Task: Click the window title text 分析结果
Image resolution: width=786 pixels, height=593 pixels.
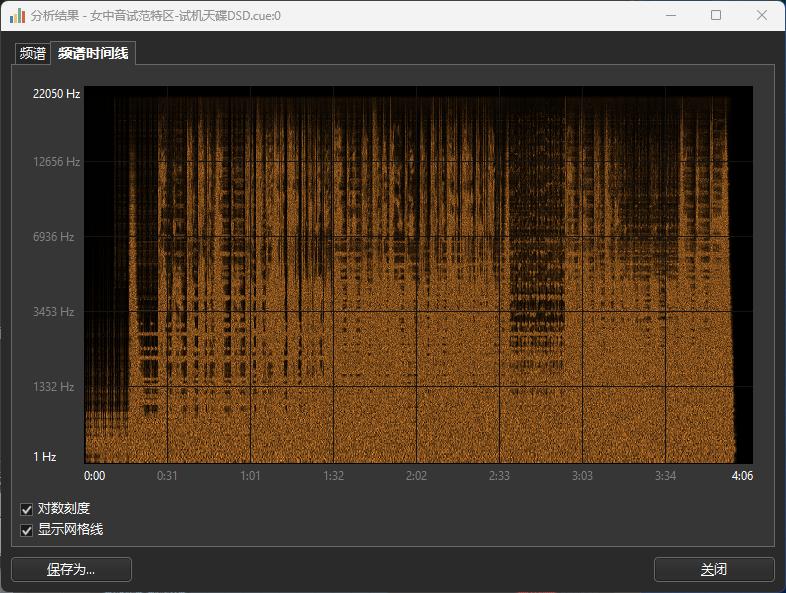Action: (x=55, y=15)
